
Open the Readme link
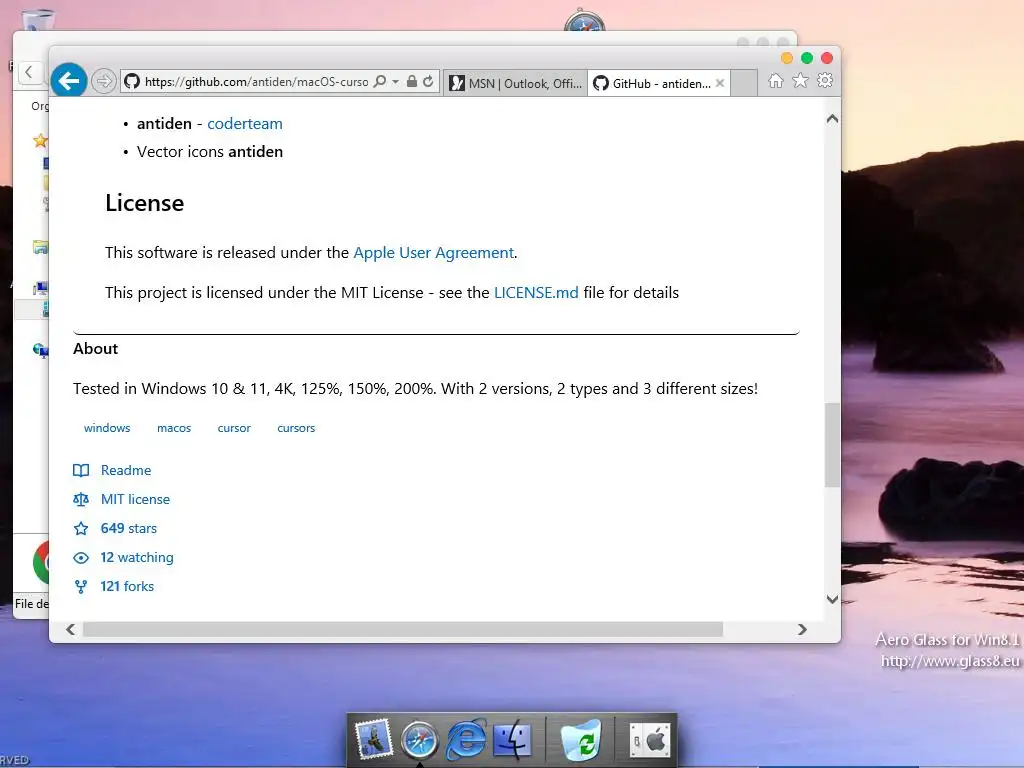(x=125, y=470)
